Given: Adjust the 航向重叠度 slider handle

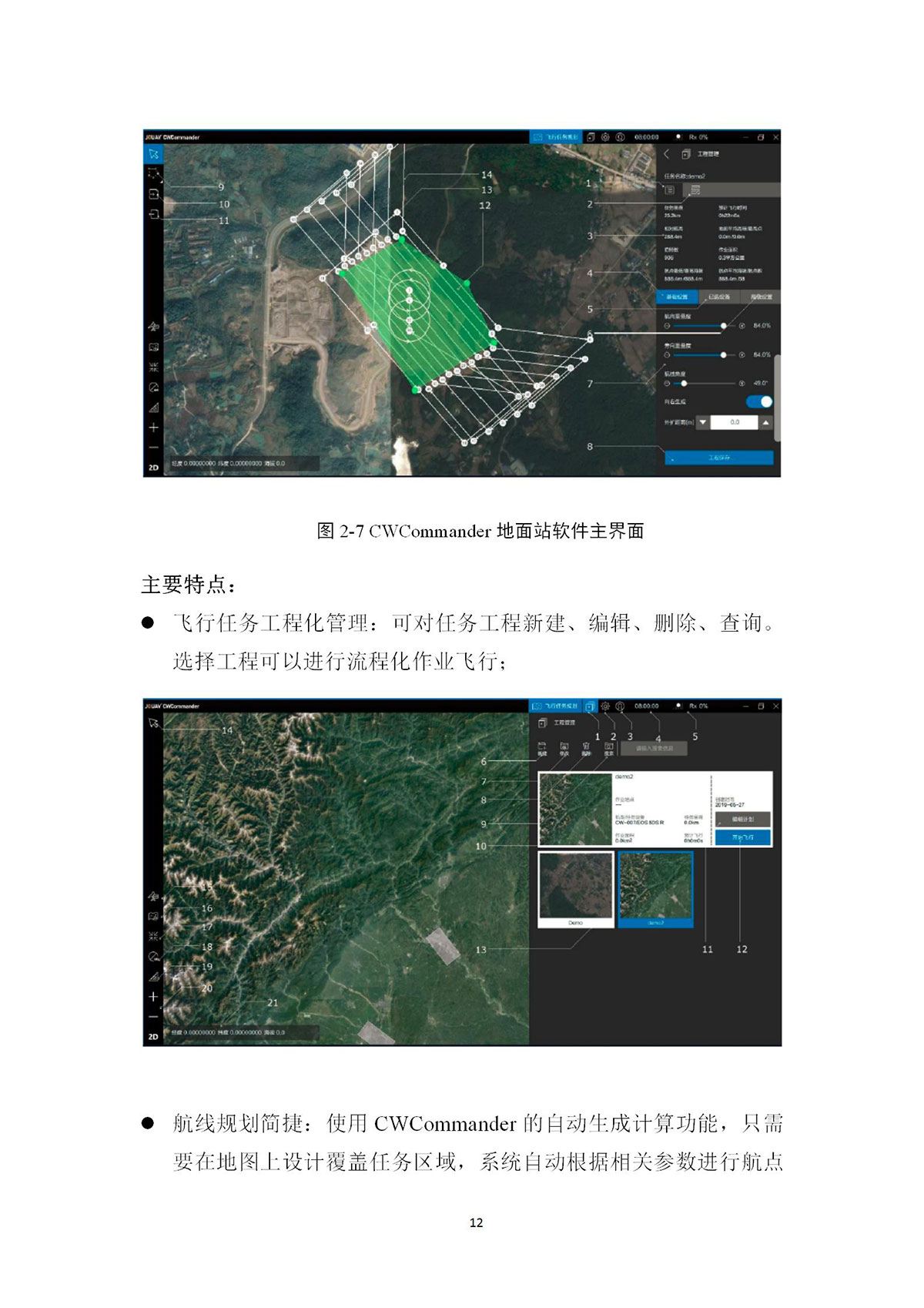Looking at the screenshot, I should 723,326.
